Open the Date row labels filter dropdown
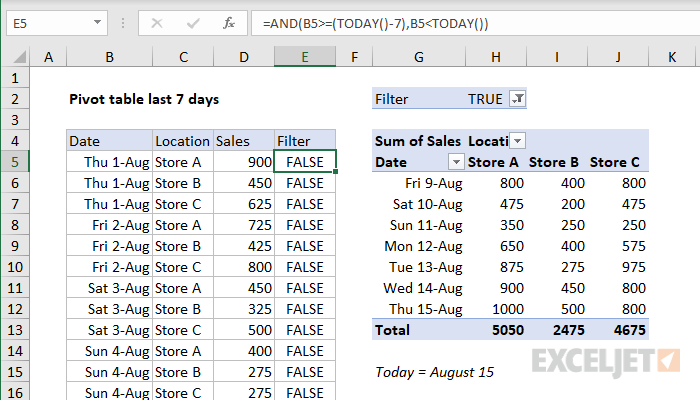The height and width of the screenshot is (400, 700). [x=455, y=162]
